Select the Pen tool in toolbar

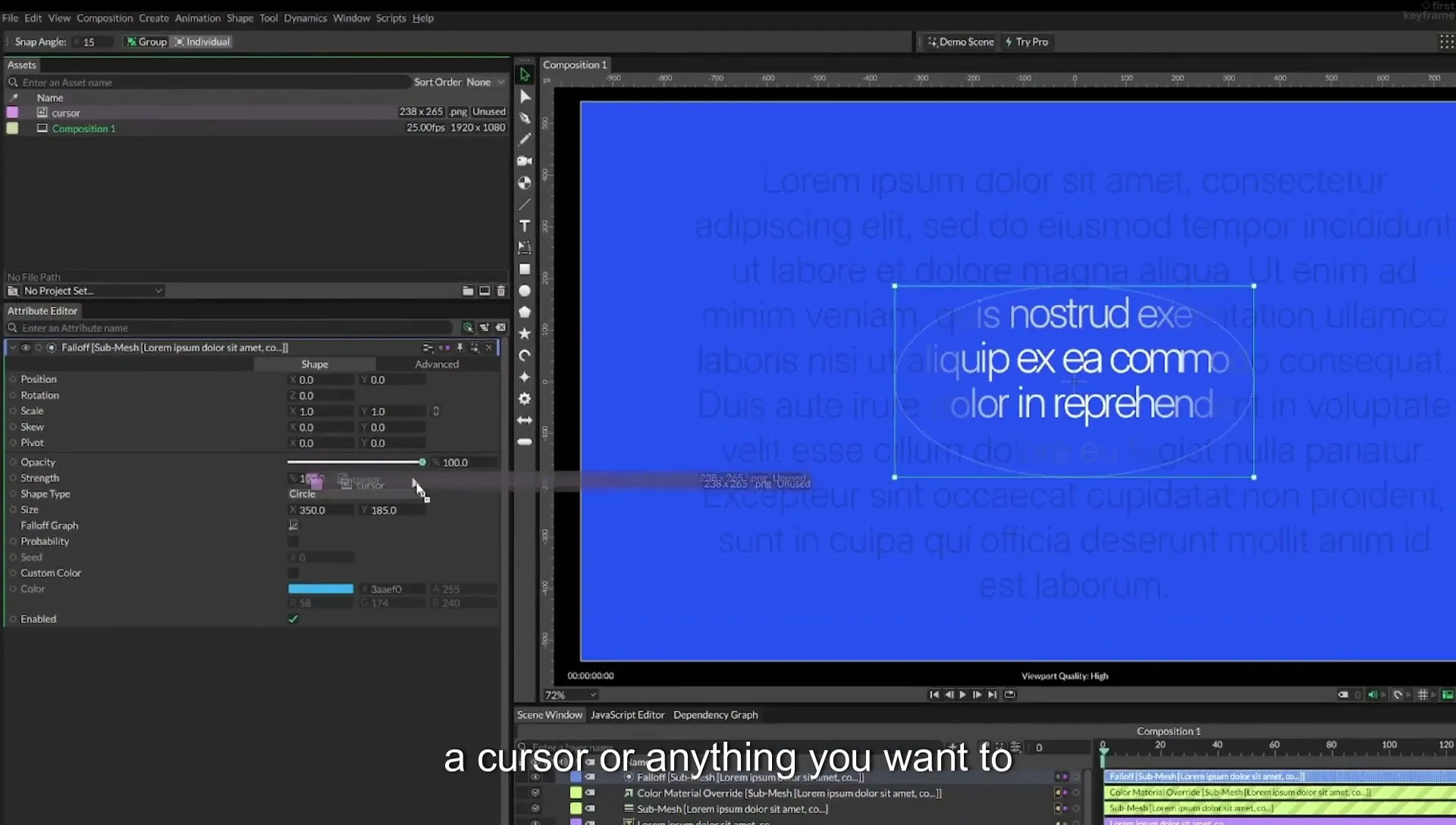[x=524, y=118]
